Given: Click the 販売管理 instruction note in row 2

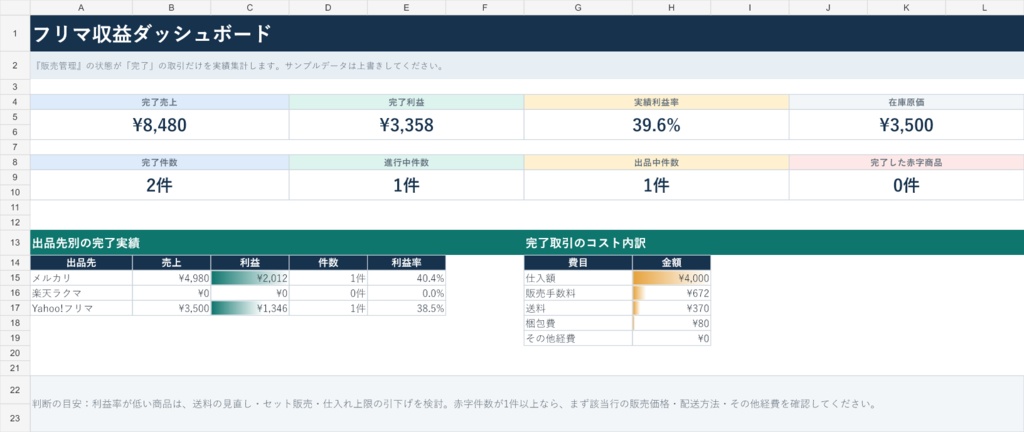Looking at the screenshot, I should pyautogui.click(x=238, y=66).
